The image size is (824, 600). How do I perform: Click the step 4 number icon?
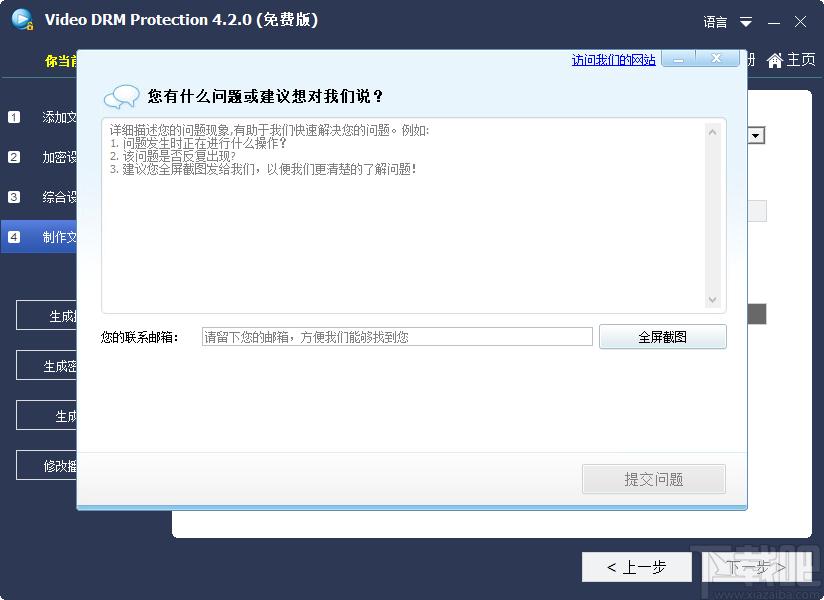point(14,236)
